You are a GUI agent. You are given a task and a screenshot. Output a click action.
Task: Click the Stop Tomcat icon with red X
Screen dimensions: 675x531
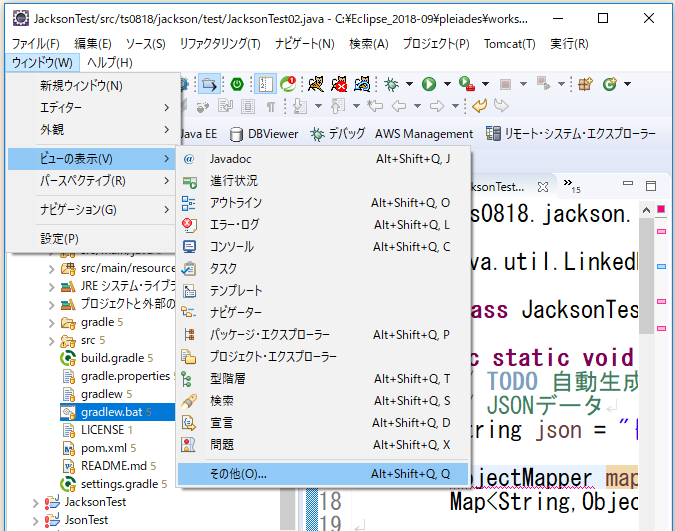click(339, 84)
